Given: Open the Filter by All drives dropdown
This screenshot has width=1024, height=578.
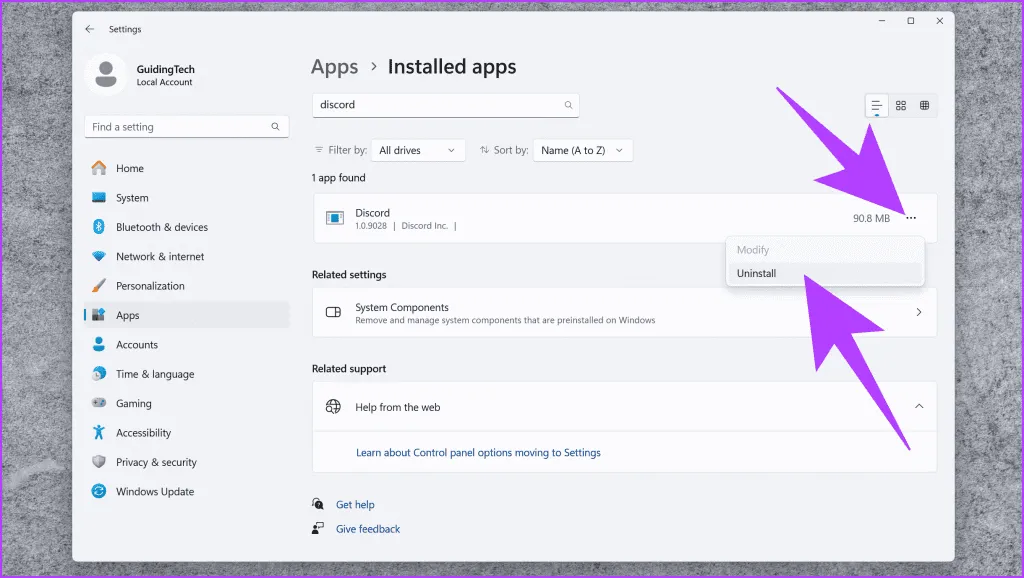Looking at the screenshot, I should [418, 150].
